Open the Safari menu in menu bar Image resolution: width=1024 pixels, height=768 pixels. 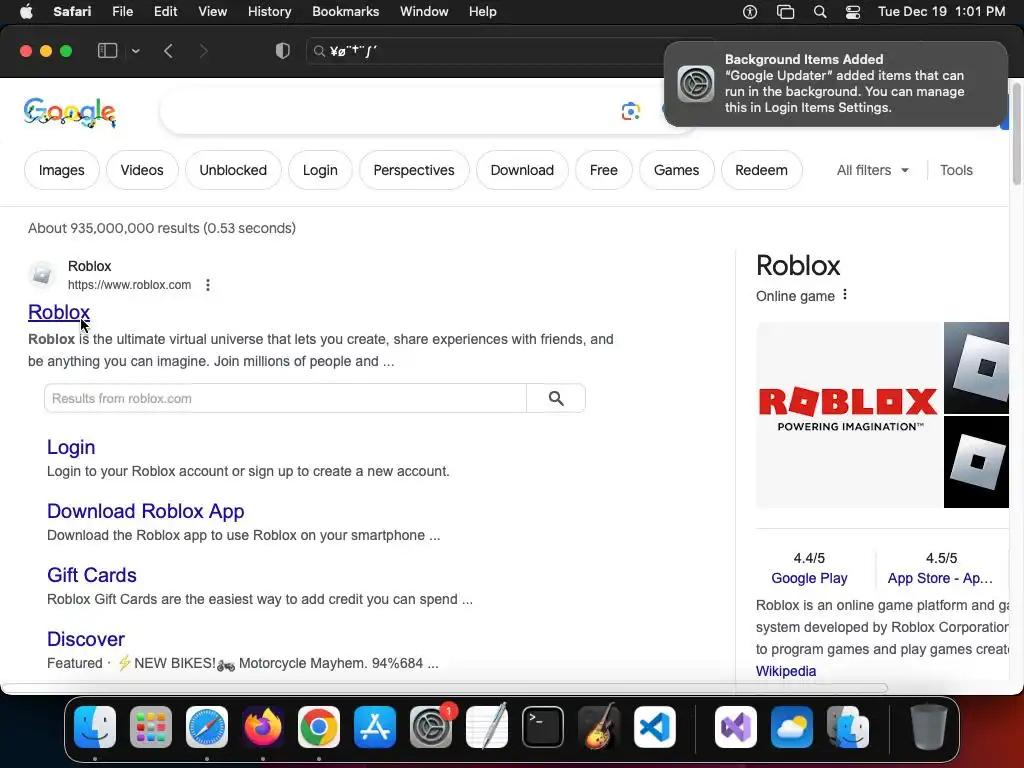coord(72,12)
